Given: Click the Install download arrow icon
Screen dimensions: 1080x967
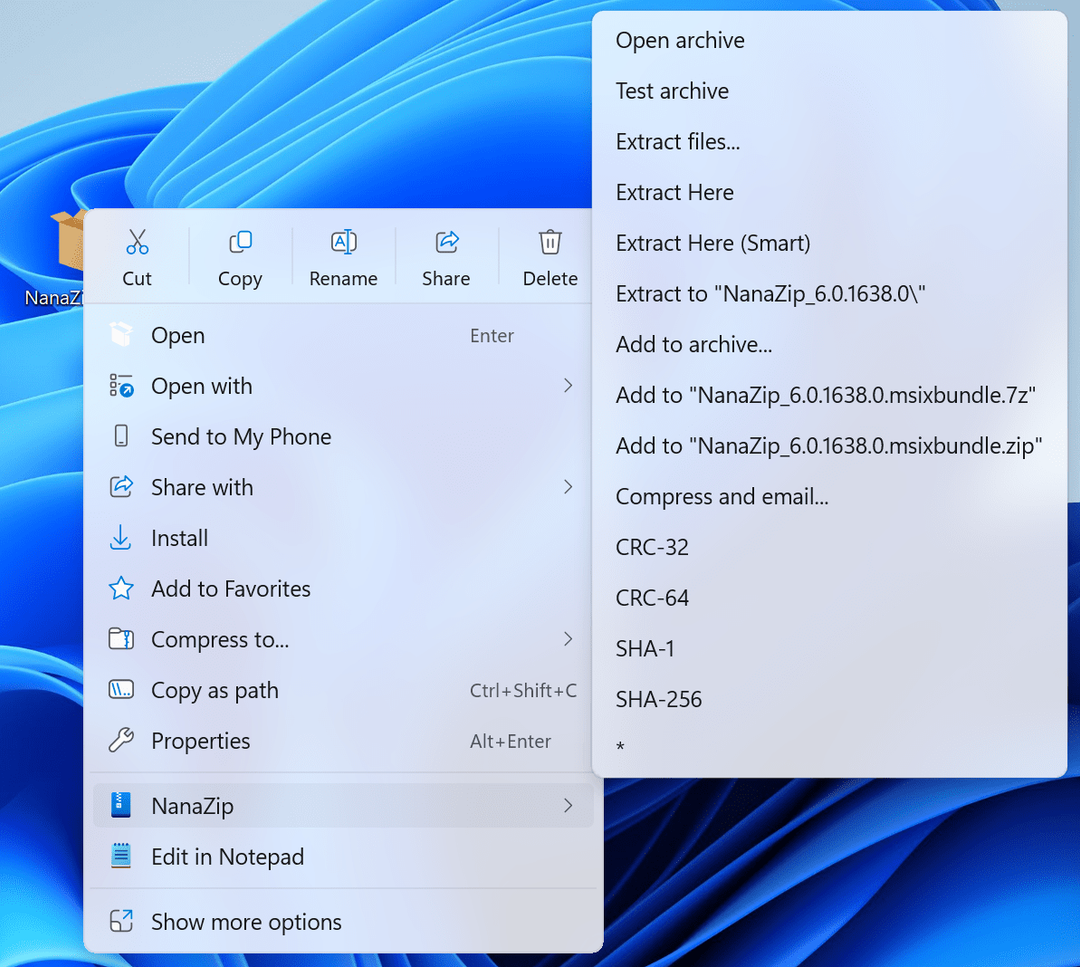Looking at the screenshot, I should click(121, 537).
